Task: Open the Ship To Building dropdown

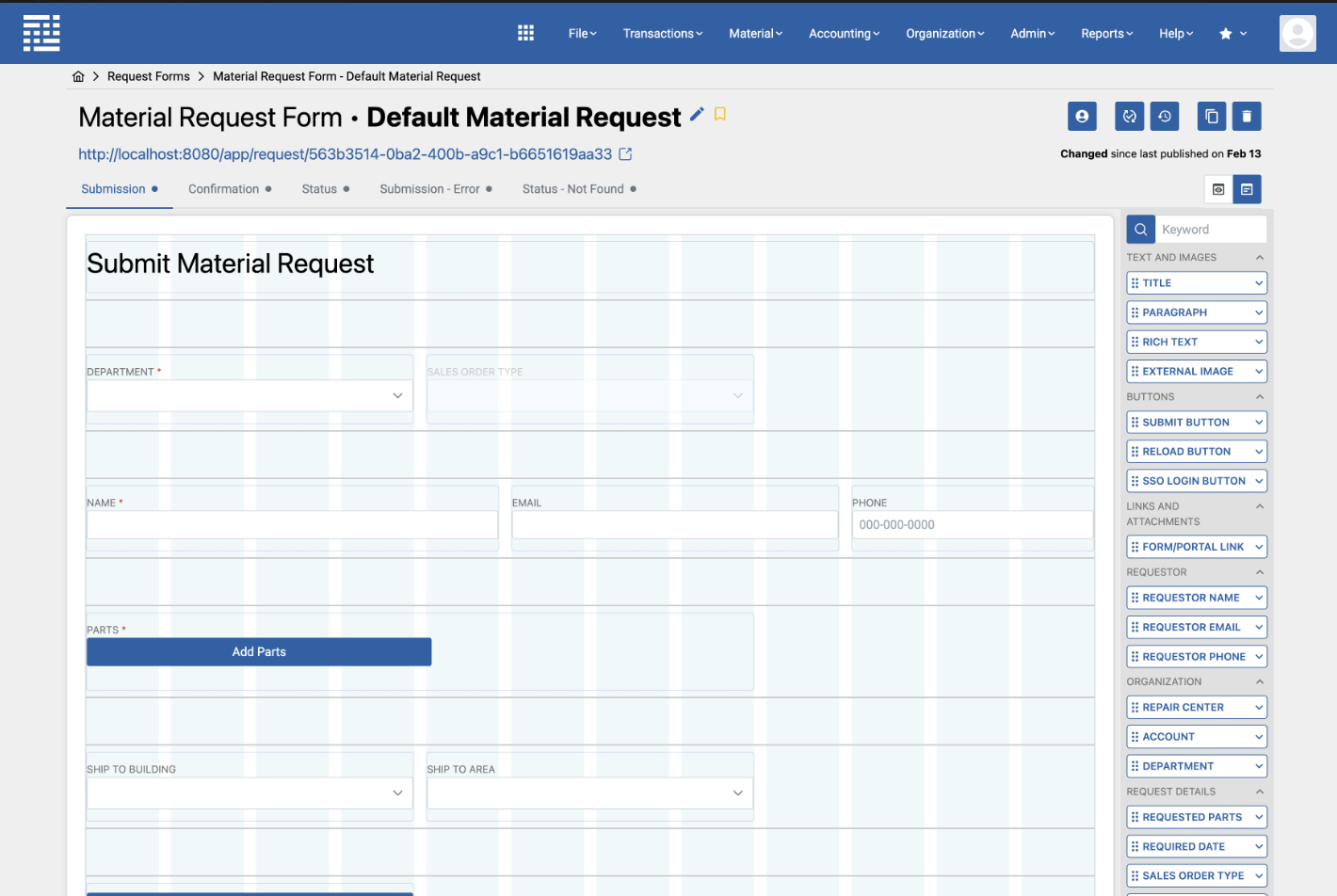Action: (x=397, y=792)
